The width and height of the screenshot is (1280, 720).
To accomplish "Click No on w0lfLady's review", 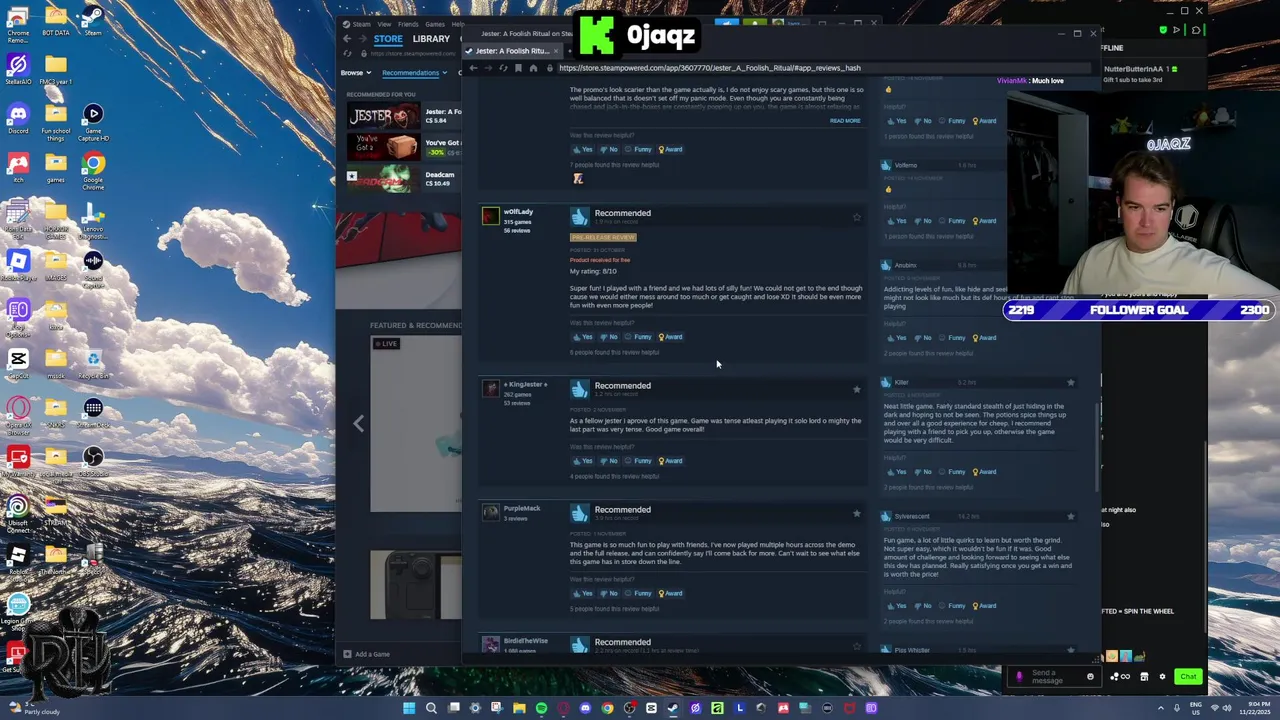I will point(610,337).
